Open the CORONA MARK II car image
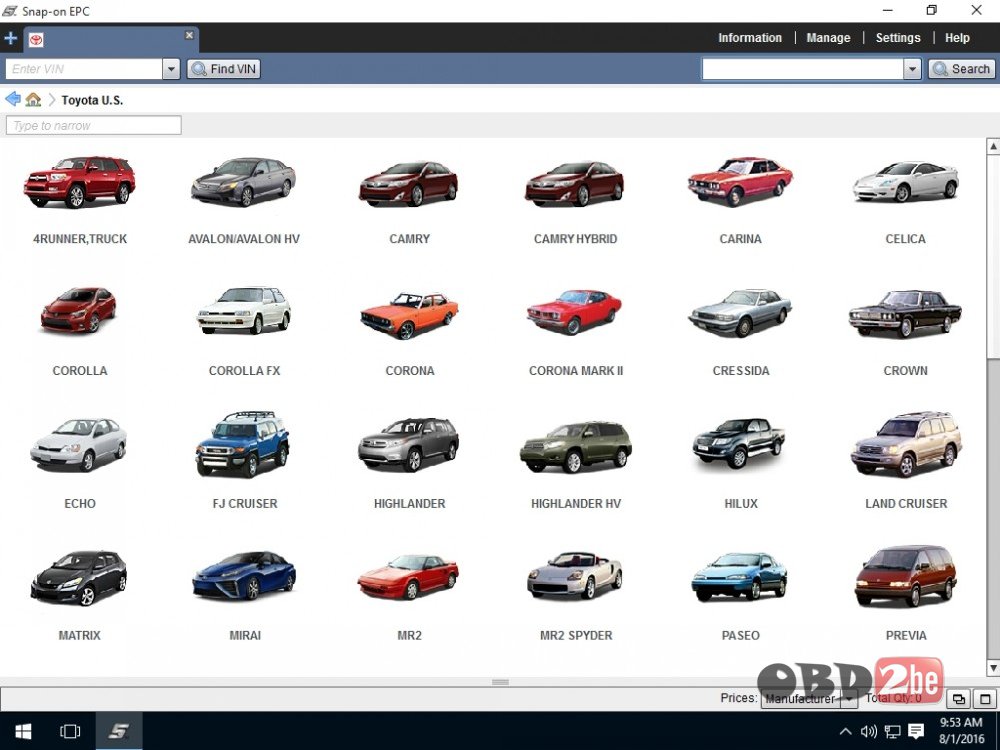1000x750 pixels. pyautogui.click(x=574, y=312)
